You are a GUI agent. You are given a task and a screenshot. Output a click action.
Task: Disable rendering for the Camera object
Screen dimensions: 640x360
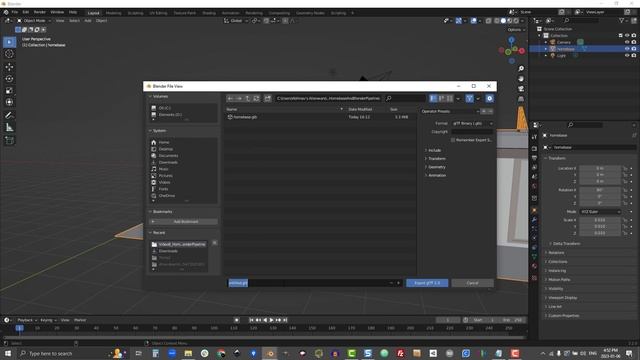coord(634,42)
